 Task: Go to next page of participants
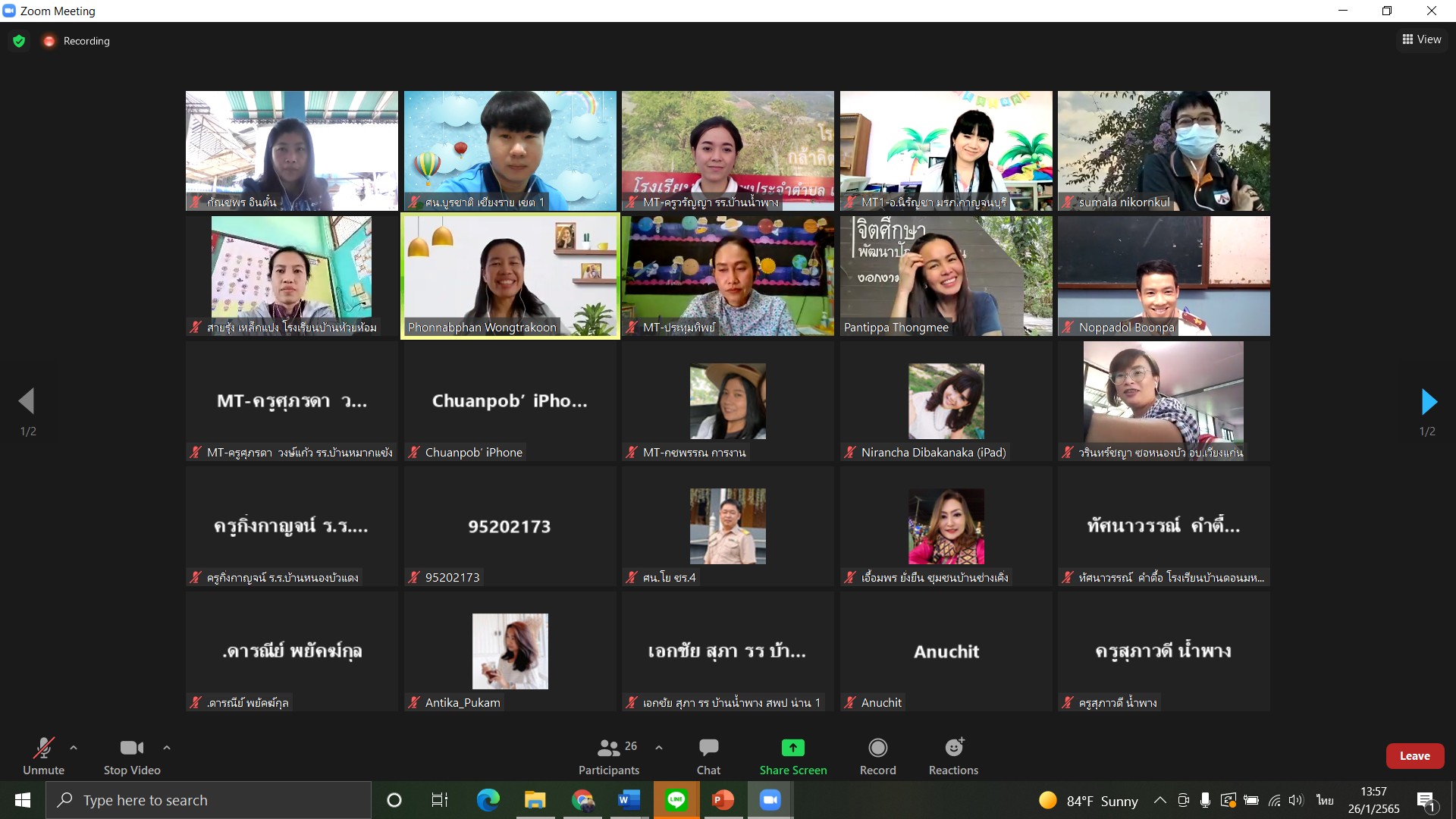(x=1429, y=402)
